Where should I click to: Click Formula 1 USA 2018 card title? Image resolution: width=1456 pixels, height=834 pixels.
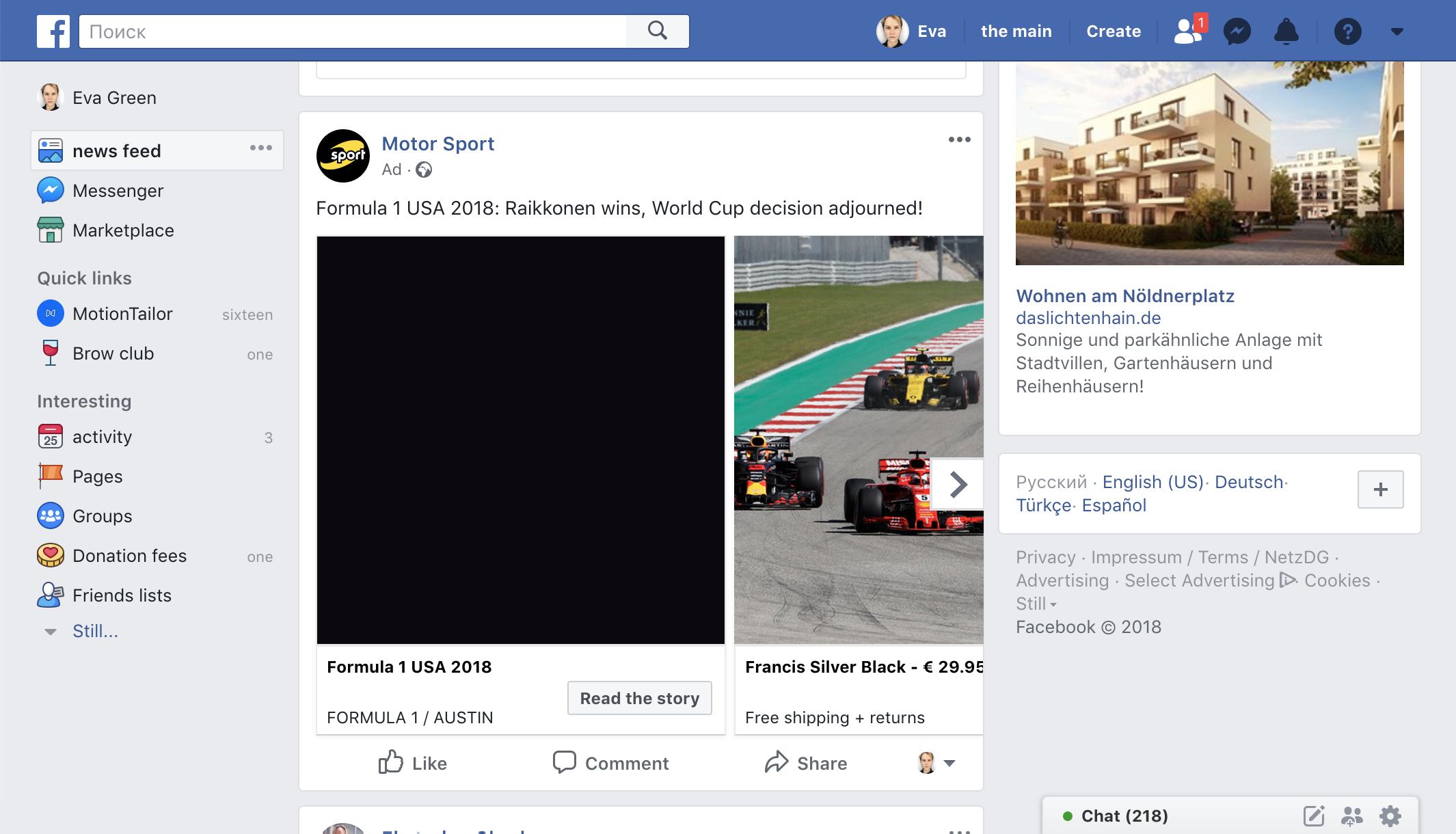(409, 667)
